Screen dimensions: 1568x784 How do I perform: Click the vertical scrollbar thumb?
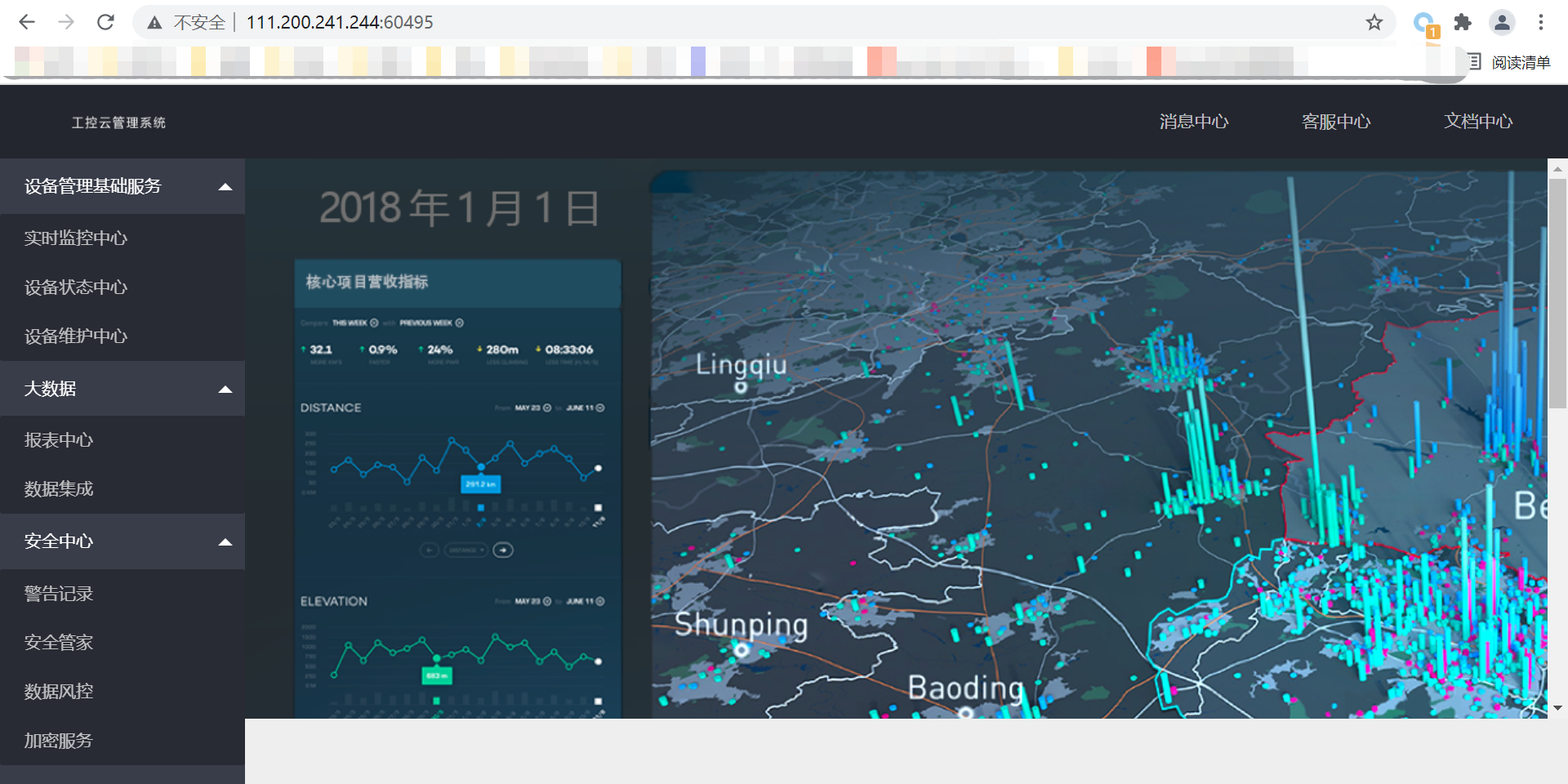tap(1557, 294)
